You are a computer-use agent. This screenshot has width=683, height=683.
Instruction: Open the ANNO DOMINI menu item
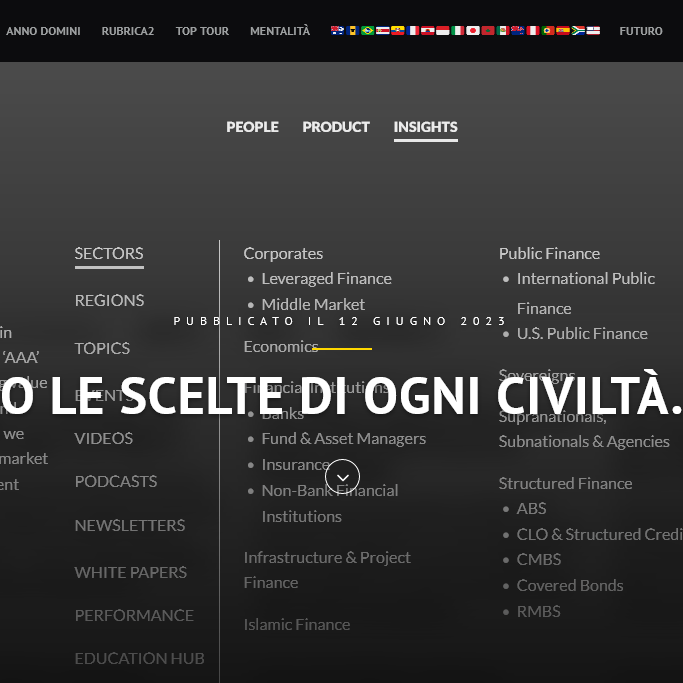click(x=43, y=31)
